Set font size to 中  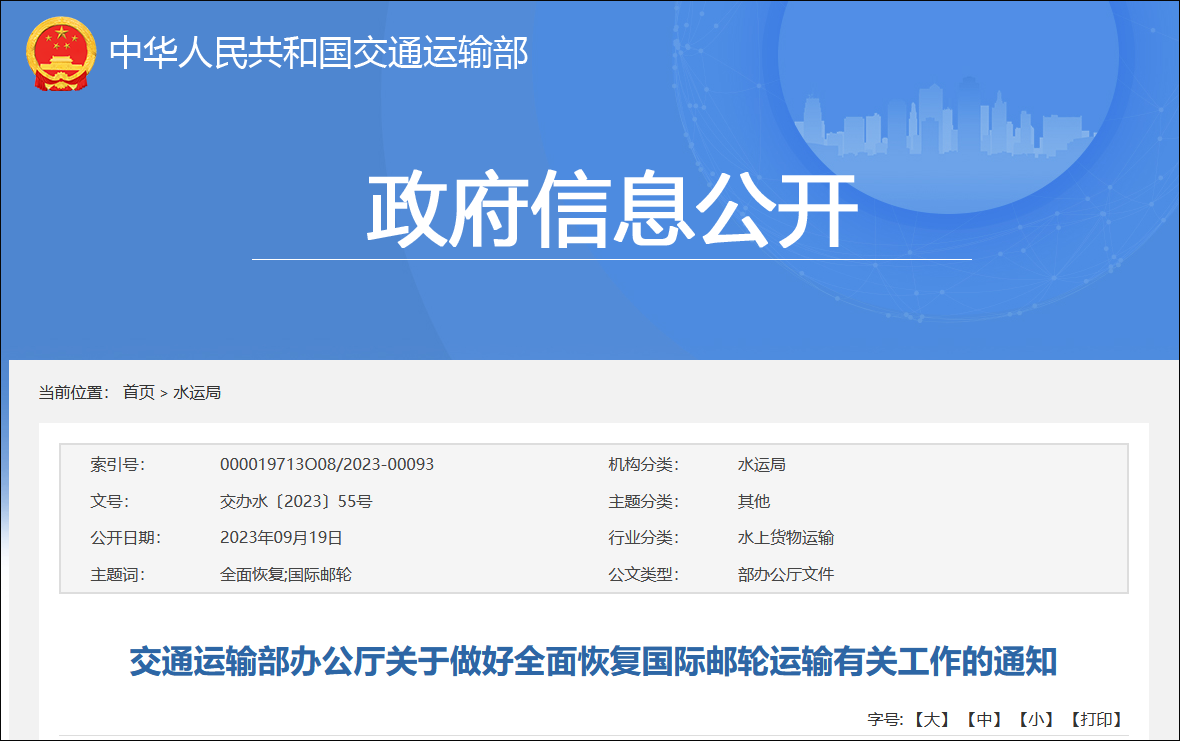tap(984, 720)
